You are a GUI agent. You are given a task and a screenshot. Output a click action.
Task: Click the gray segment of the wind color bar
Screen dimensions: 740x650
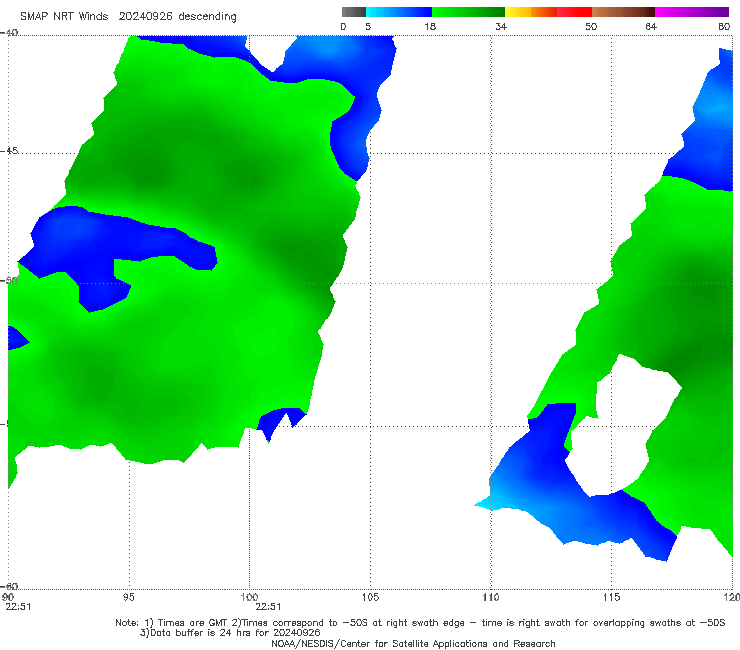click(x=354, y=12)
